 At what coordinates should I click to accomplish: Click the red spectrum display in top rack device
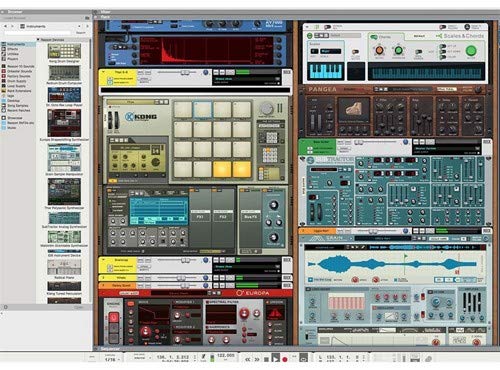click(x=206, y=50)
